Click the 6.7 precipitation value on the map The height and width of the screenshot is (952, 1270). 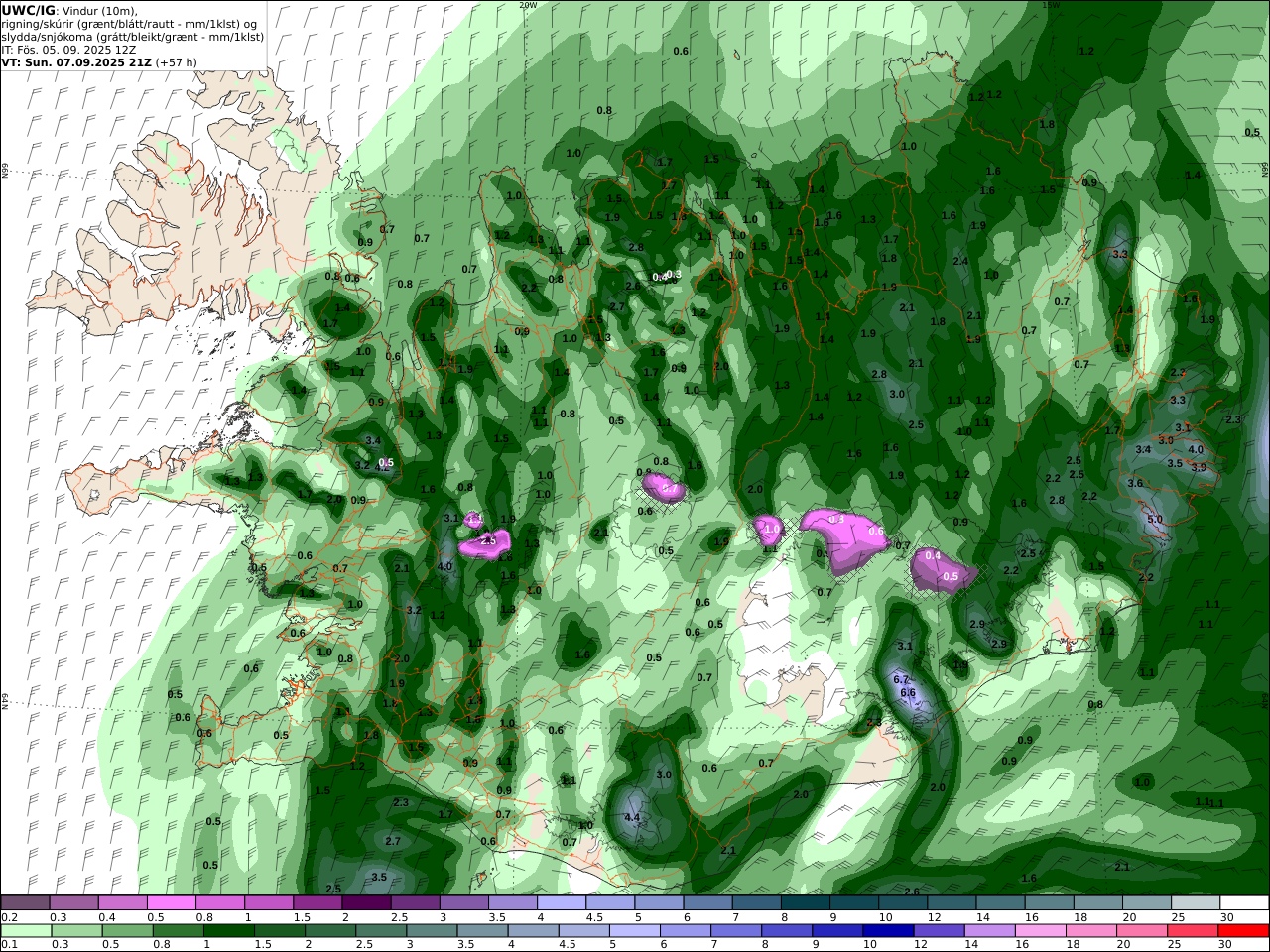[x=901, y=679]
